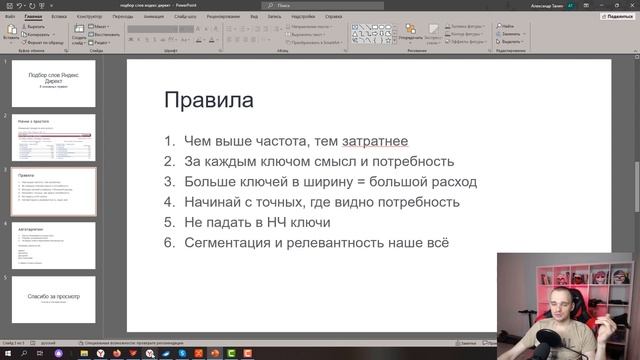Click the Copy (Копировать) button
Image resolution: width=640 pixels, height=360 pixels.
coord(36,34)
